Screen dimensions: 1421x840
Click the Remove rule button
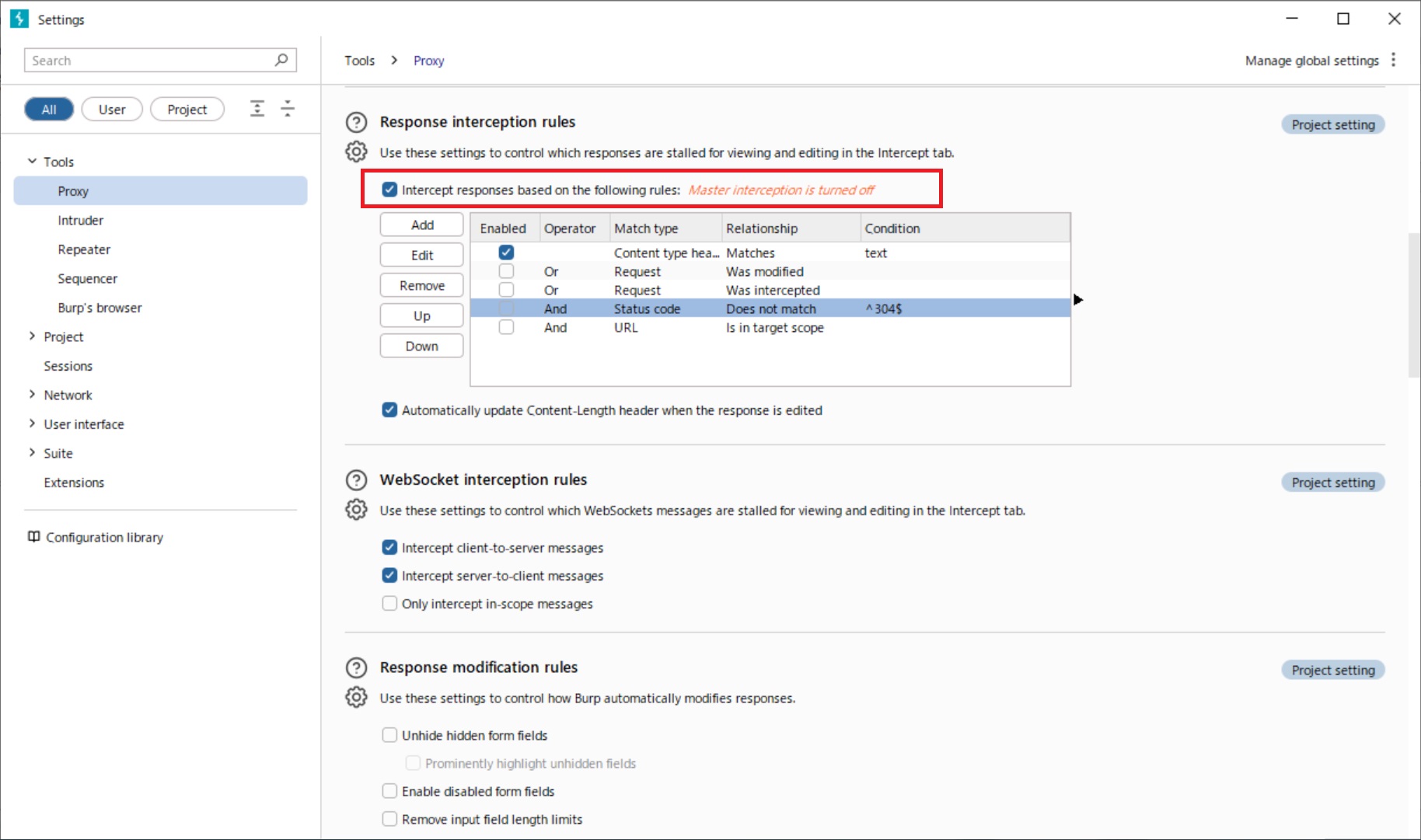pos(422,285)
